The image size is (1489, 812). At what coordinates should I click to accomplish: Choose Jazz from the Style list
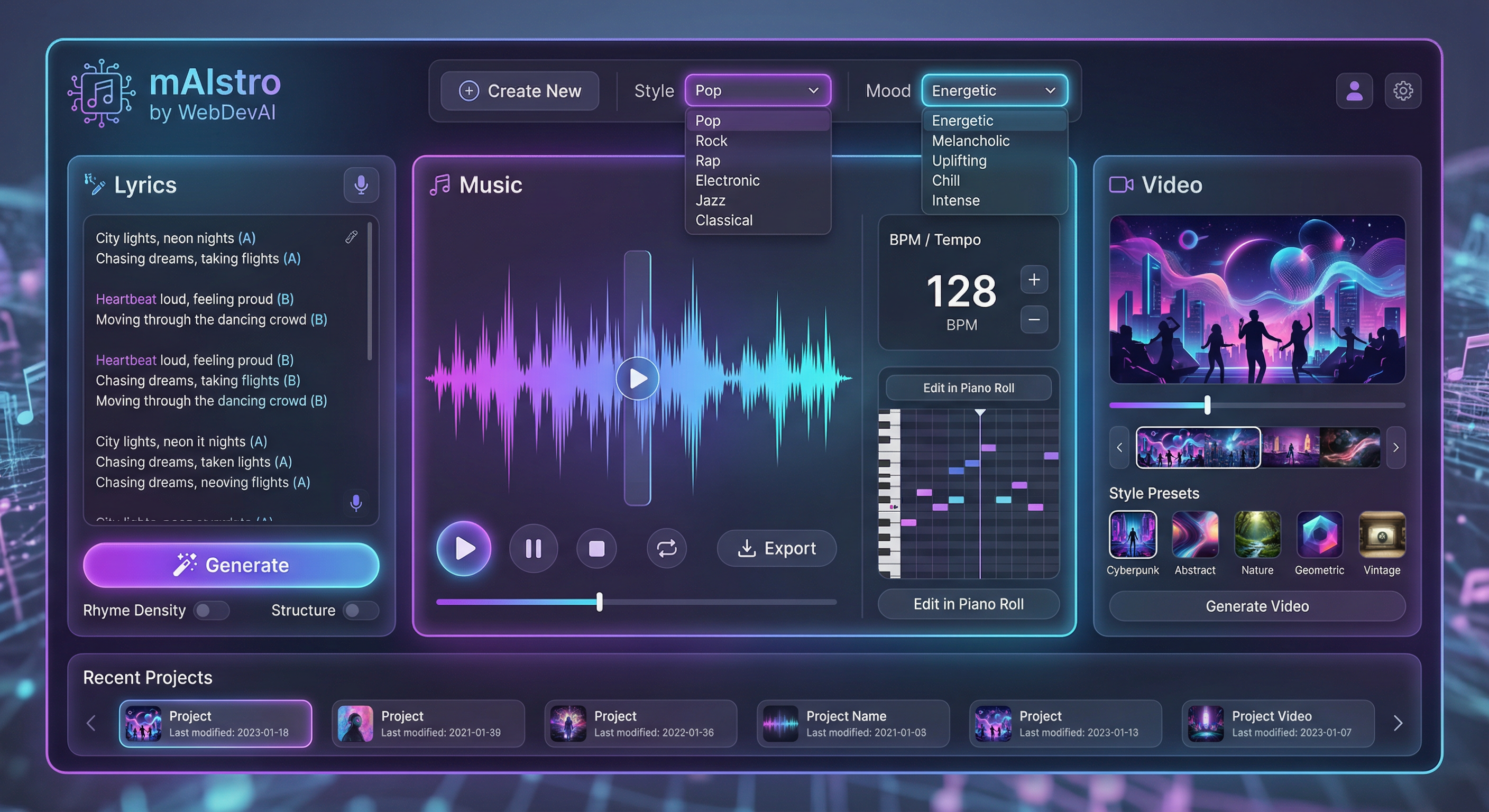coord(758,200)
